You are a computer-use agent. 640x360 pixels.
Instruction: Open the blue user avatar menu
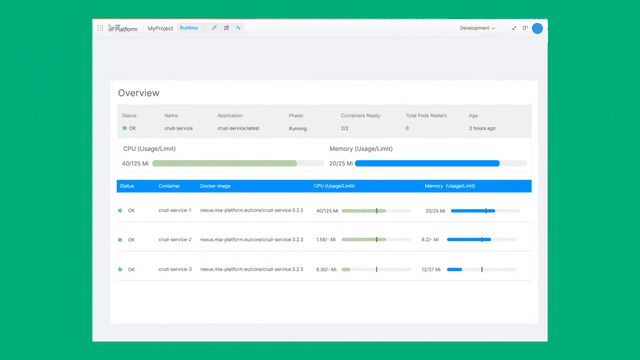(537, 28)
